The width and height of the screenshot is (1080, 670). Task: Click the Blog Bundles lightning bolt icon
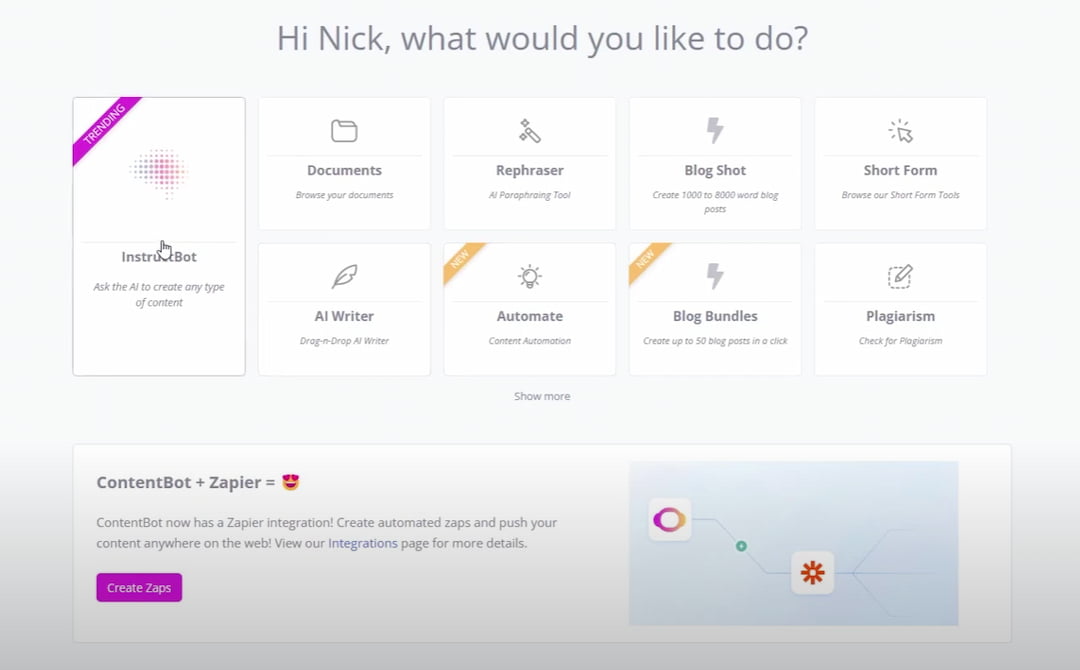(715, 277)
